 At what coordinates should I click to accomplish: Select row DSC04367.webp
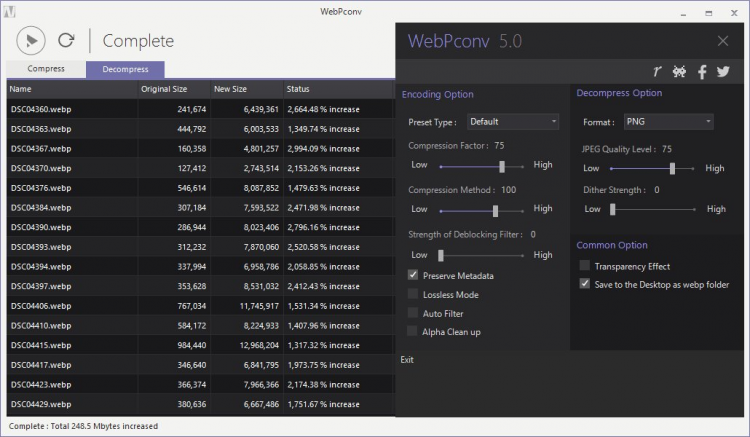click(x=201, y=148)
